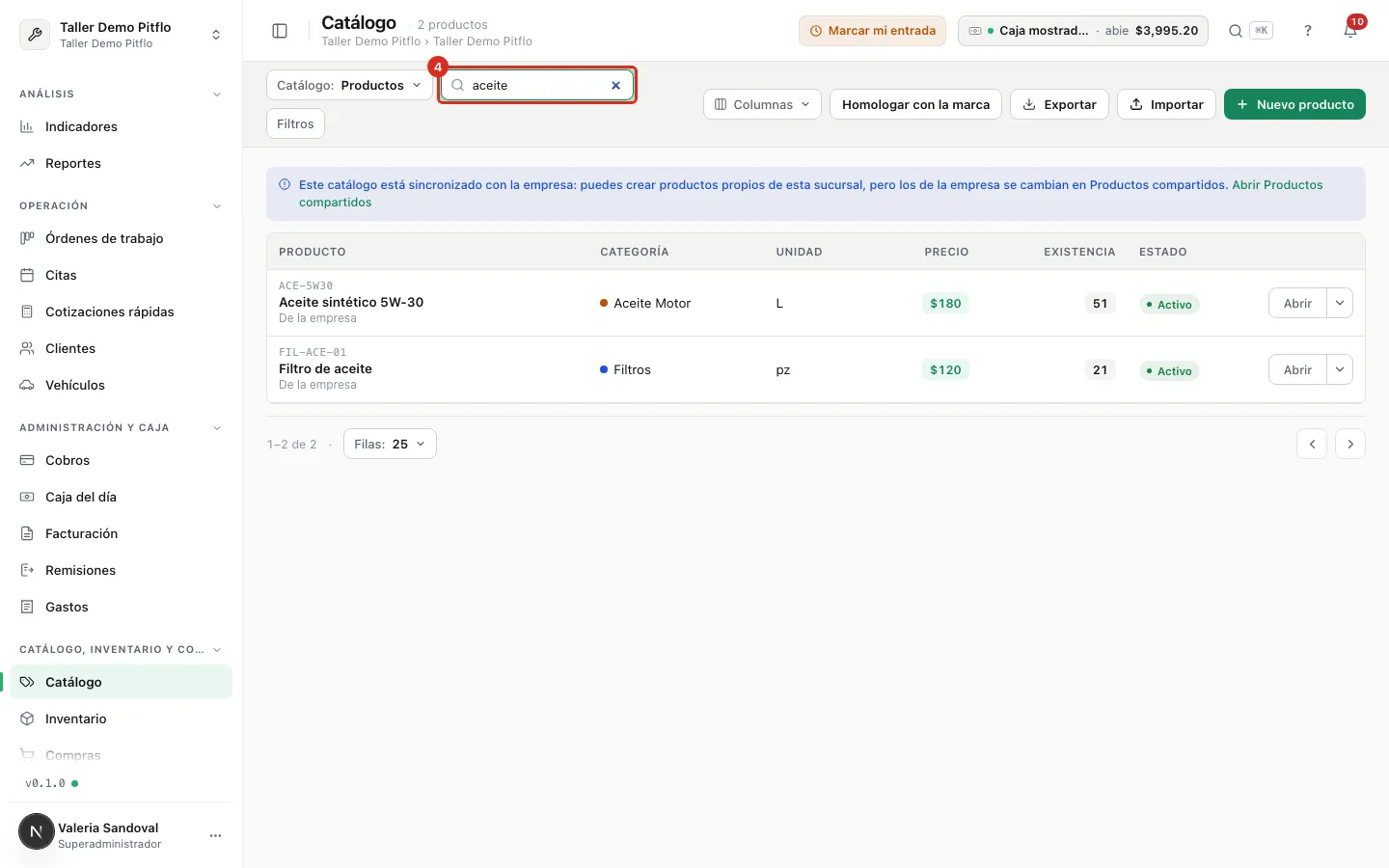Screen dimensions: 1389x868
Task: Open Órdenes de trabajo
Action: (121, 238)
